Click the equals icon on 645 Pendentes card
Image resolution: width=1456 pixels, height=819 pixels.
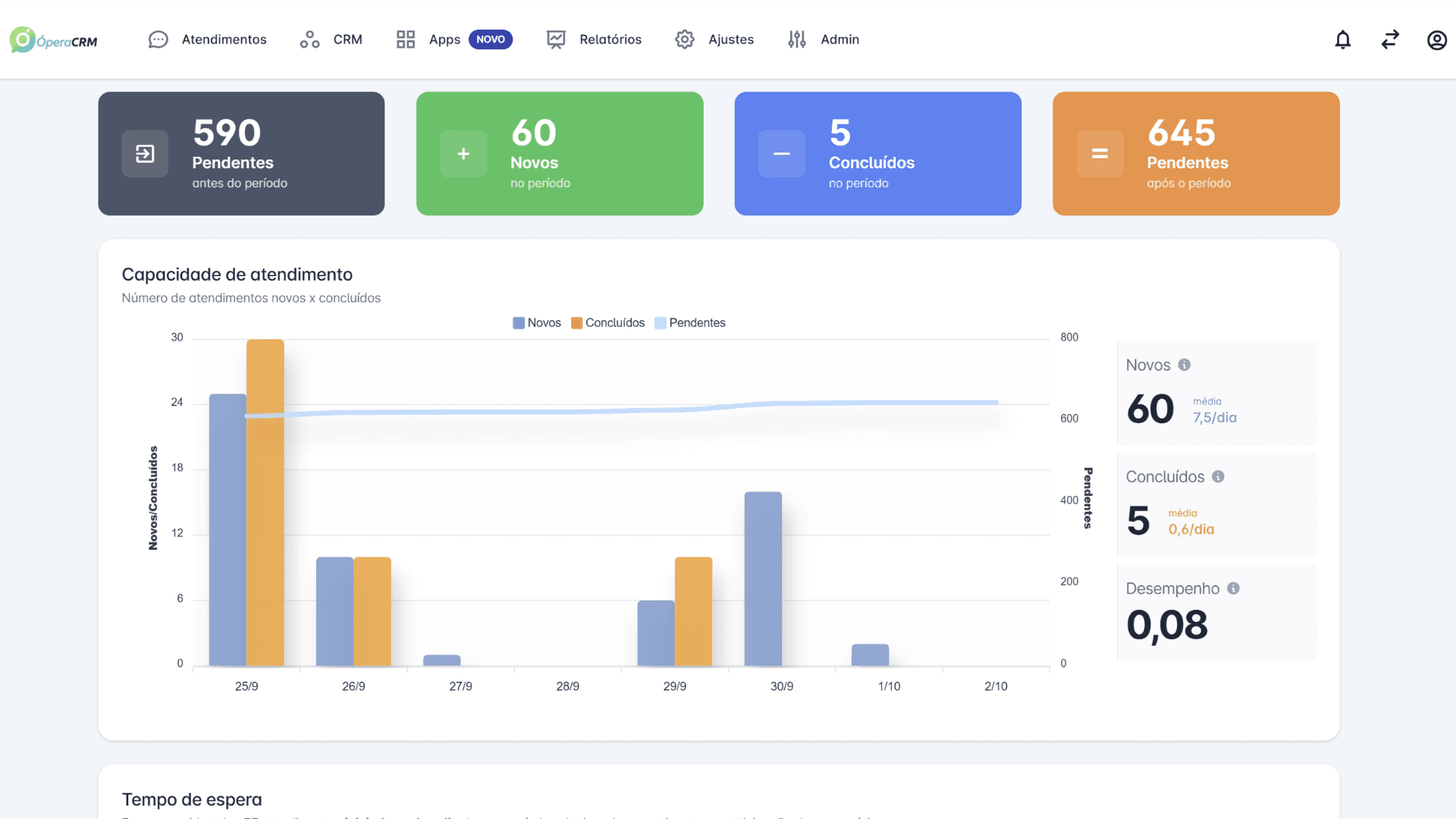[1100, 154]
